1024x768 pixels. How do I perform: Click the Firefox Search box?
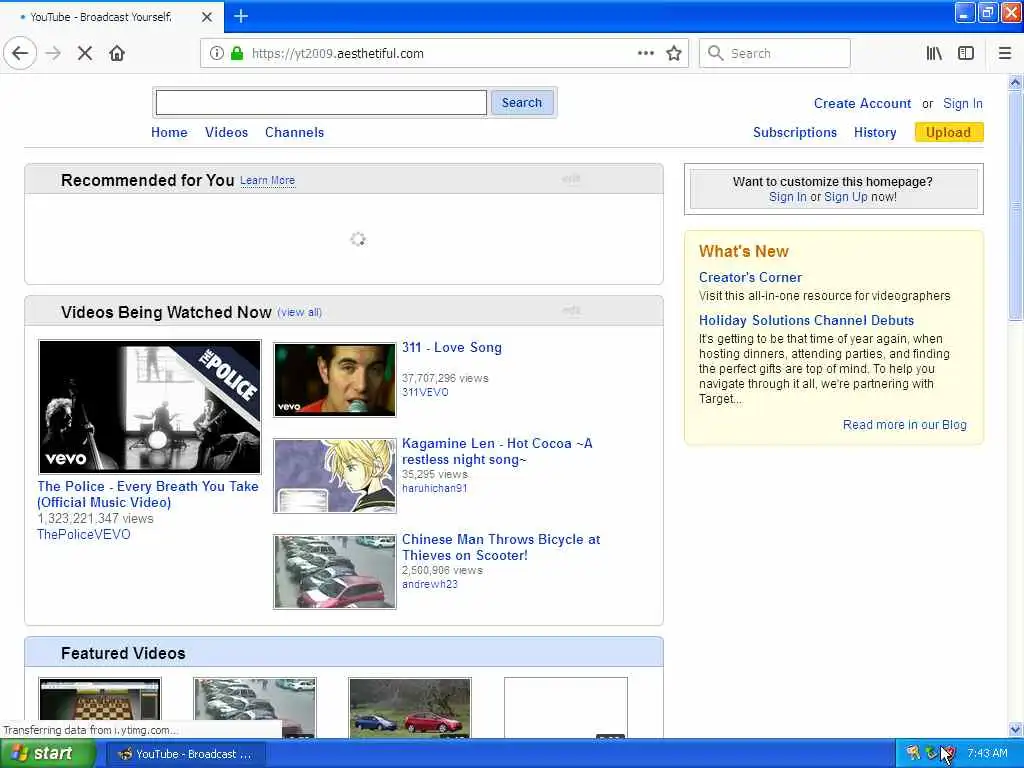pos(775,53)
